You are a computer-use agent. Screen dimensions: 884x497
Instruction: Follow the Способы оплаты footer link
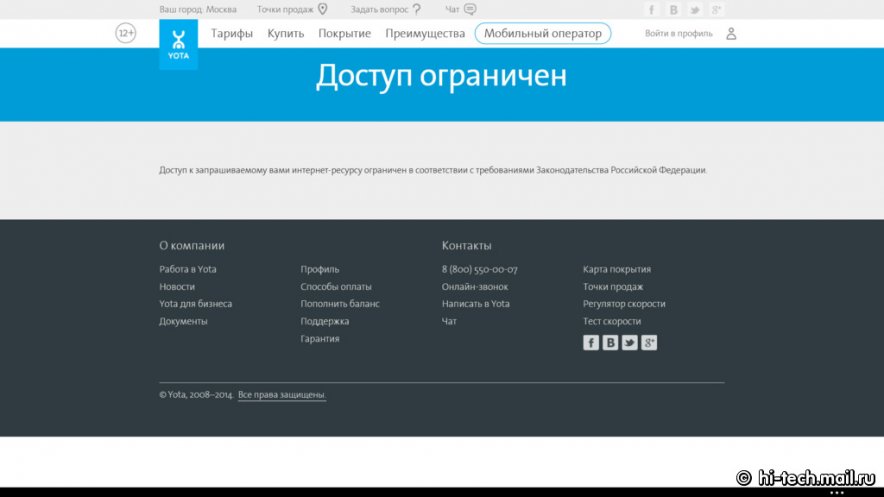click(336, 287)
